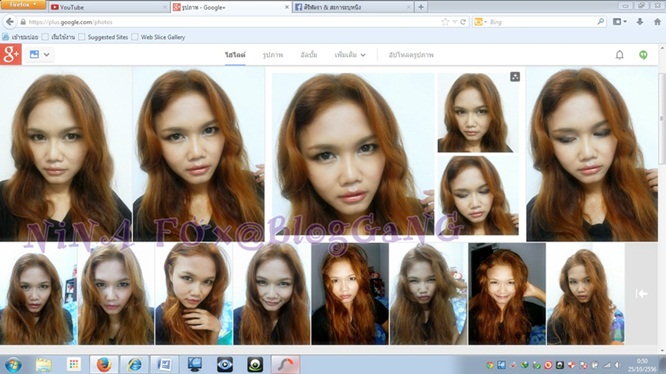Reload the page with the refresh icon
666x374 pixels.
463,22
